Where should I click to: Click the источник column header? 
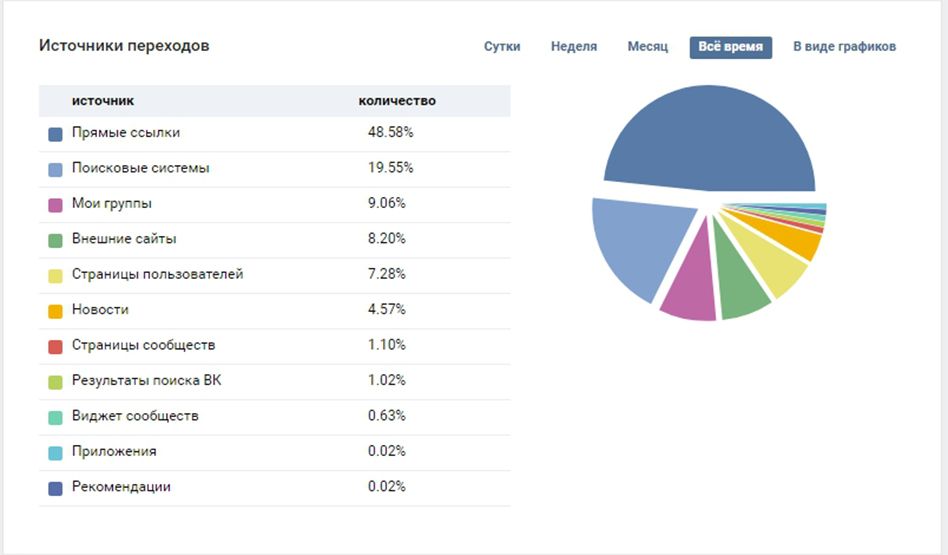[x=103, y=101]
